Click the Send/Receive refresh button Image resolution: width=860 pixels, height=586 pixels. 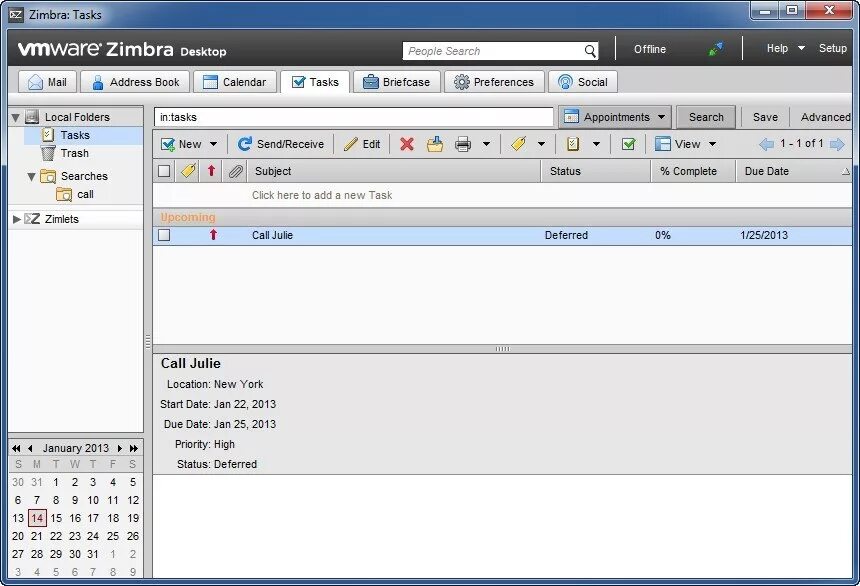pyautogui.click(x=280, y=144)
